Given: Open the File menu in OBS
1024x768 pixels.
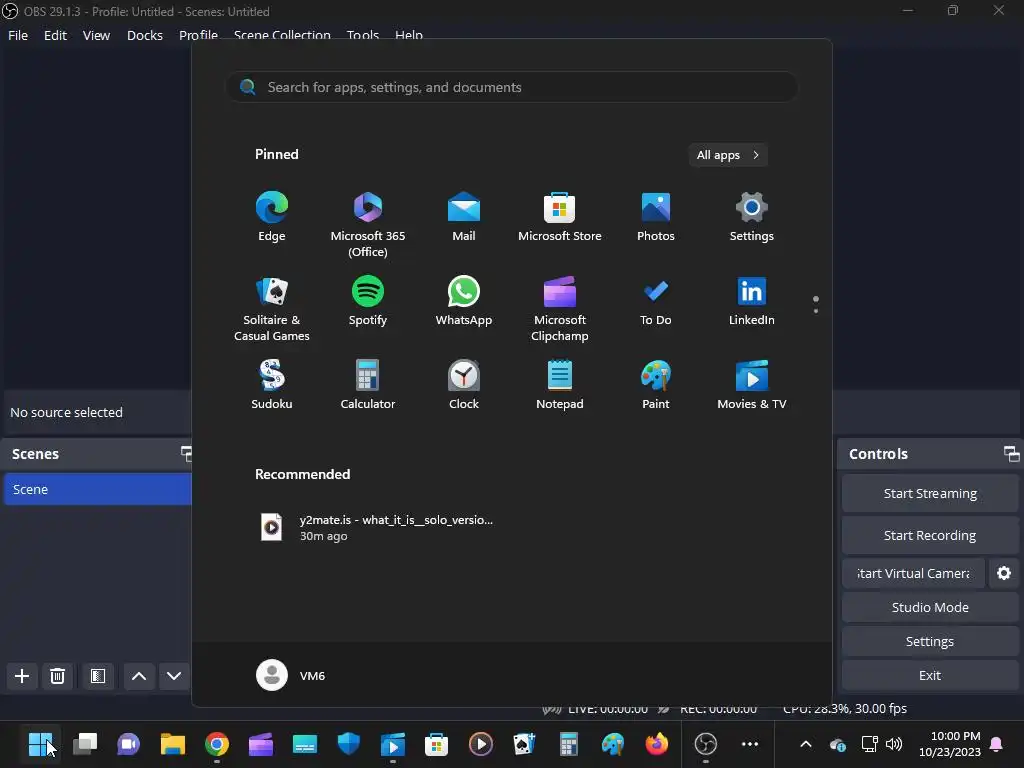Looking at the screenshot, I should click(x=18, y=35).
